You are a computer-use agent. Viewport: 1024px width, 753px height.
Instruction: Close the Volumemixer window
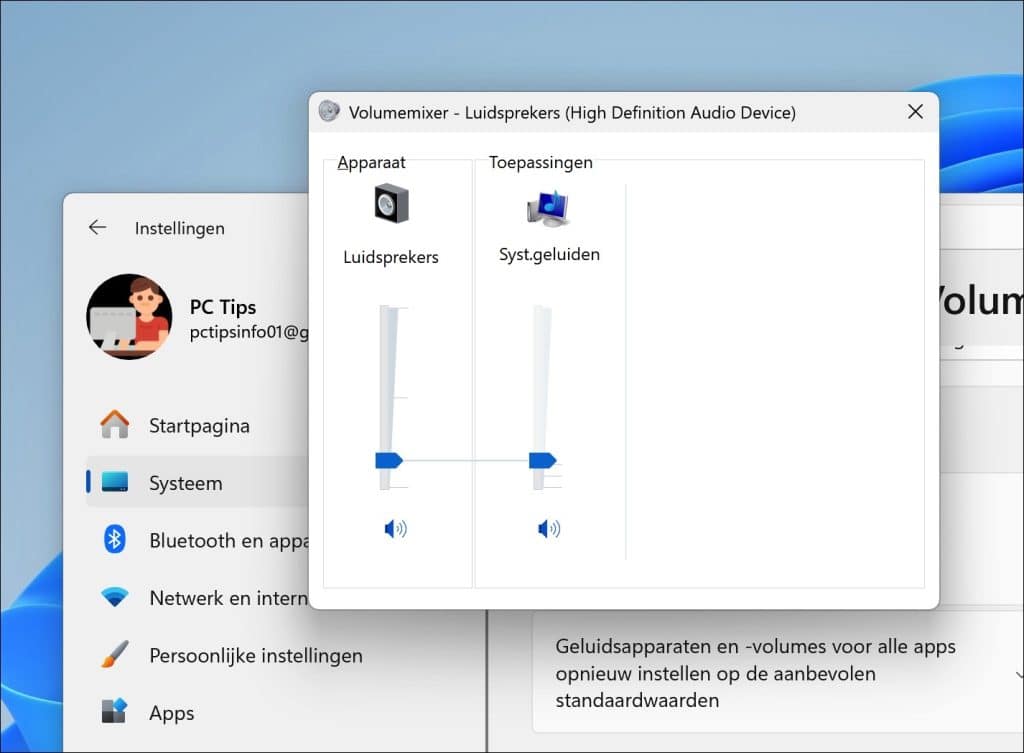[914, 112]
